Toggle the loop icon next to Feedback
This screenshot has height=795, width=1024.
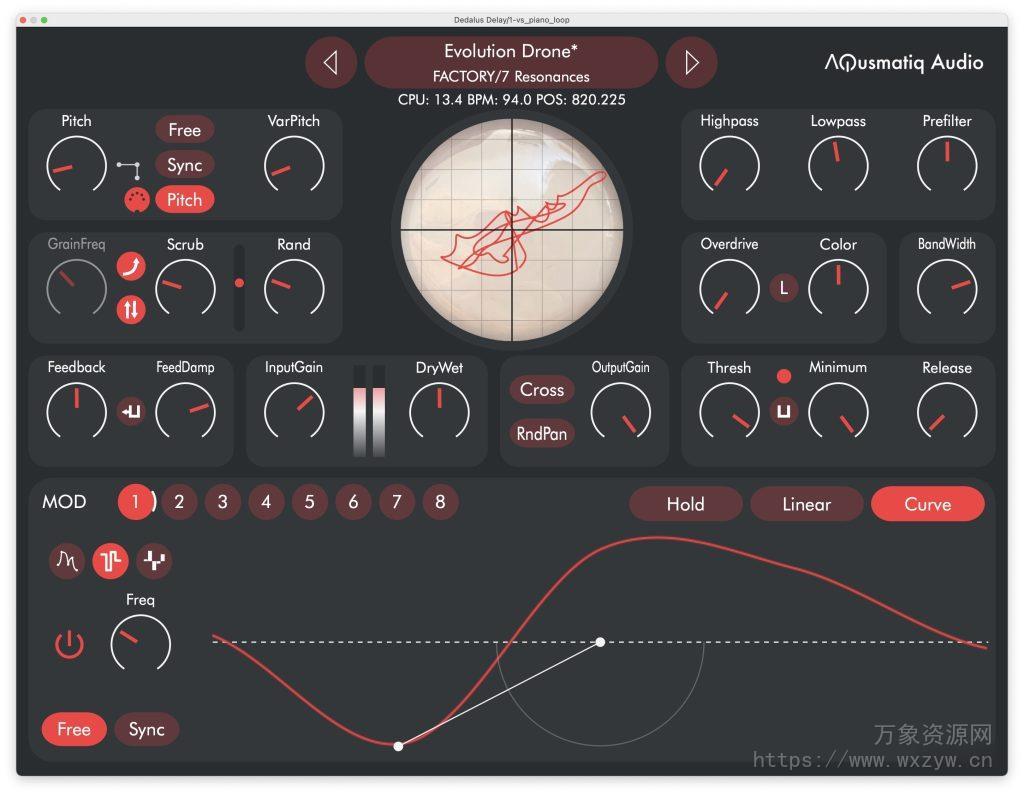[x=130, y=411]
